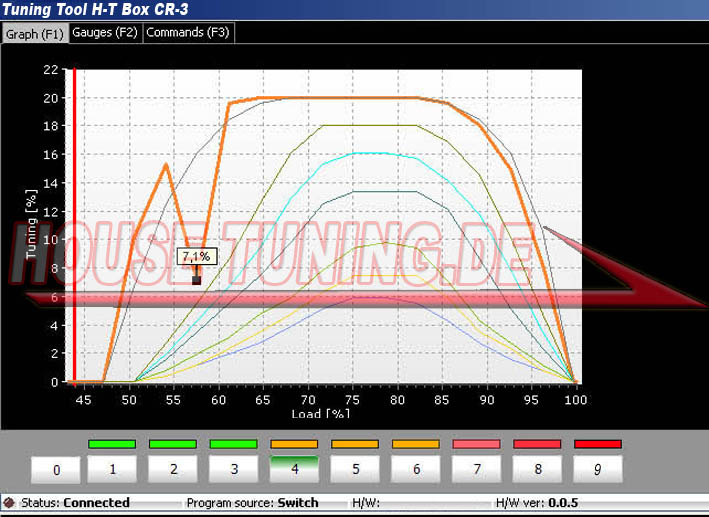Open the Commands (F3) tab
709x517 pixels.
point(188,33)
